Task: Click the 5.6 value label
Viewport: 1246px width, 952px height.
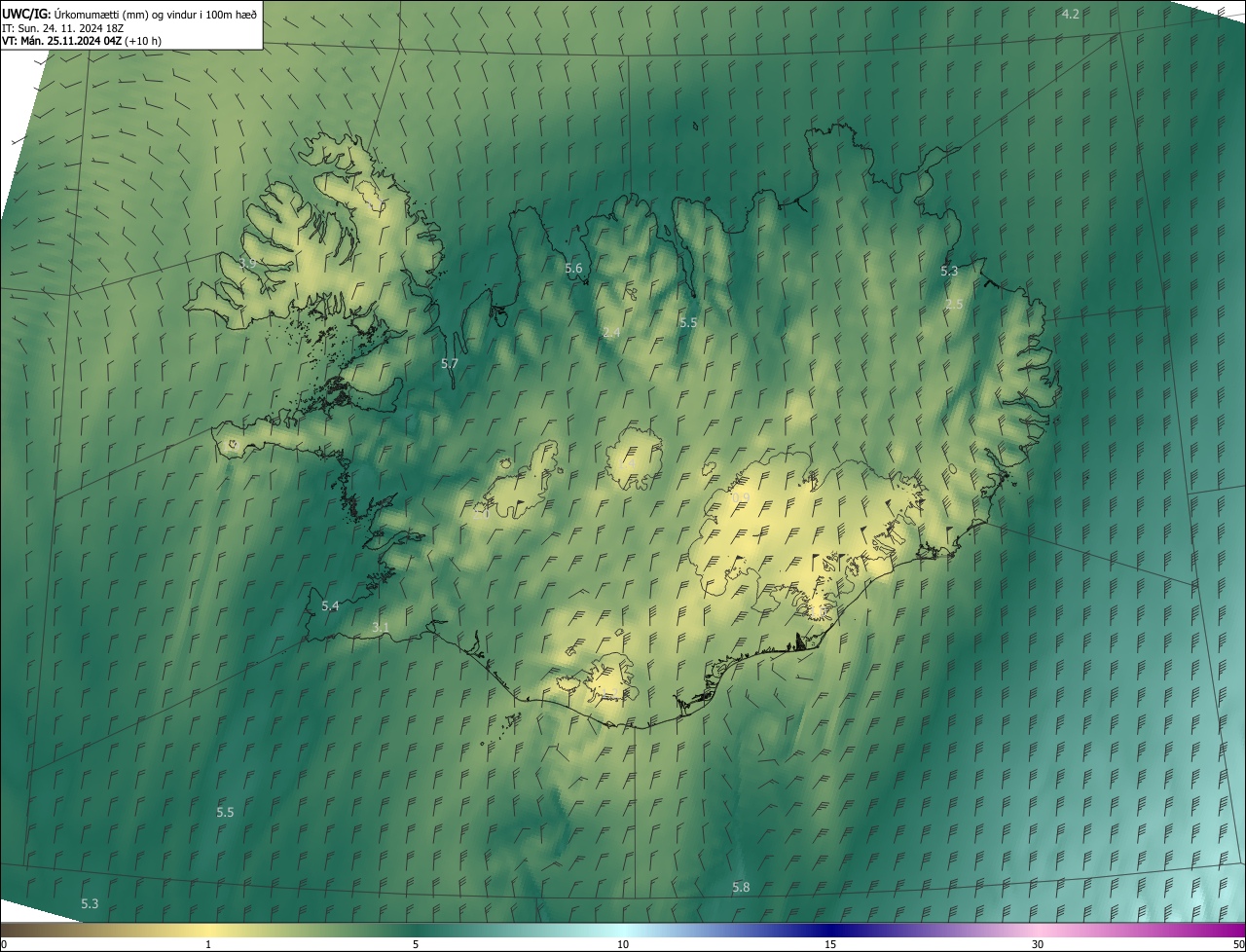Action: (x=573, y=269)
